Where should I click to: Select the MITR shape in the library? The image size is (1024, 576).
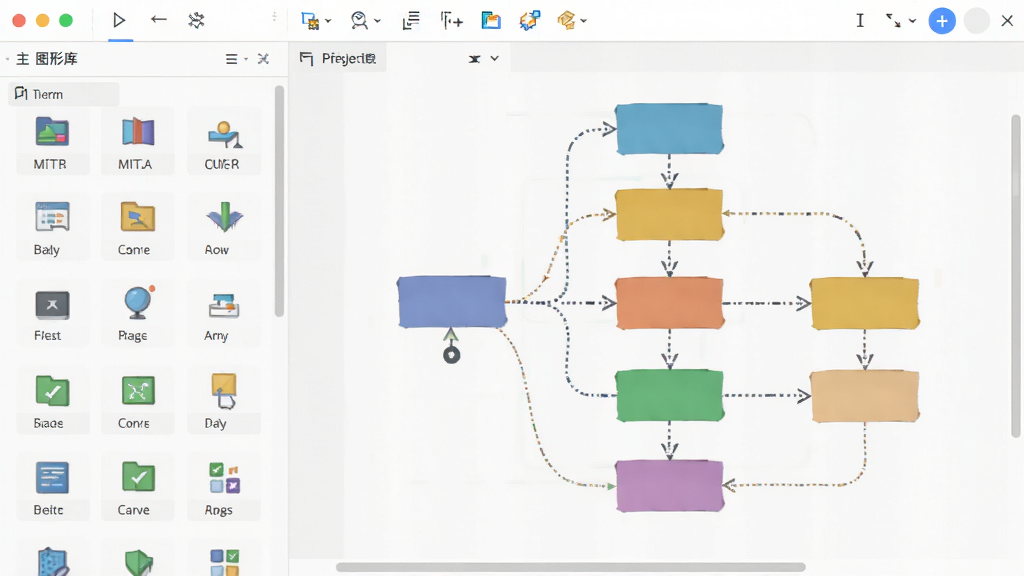[52, 142]
